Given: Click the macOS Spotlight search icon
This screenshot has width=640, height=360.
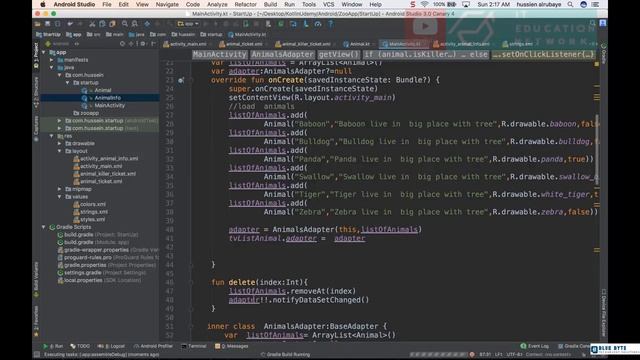Looking at the screenshot, I should point(570,4).
